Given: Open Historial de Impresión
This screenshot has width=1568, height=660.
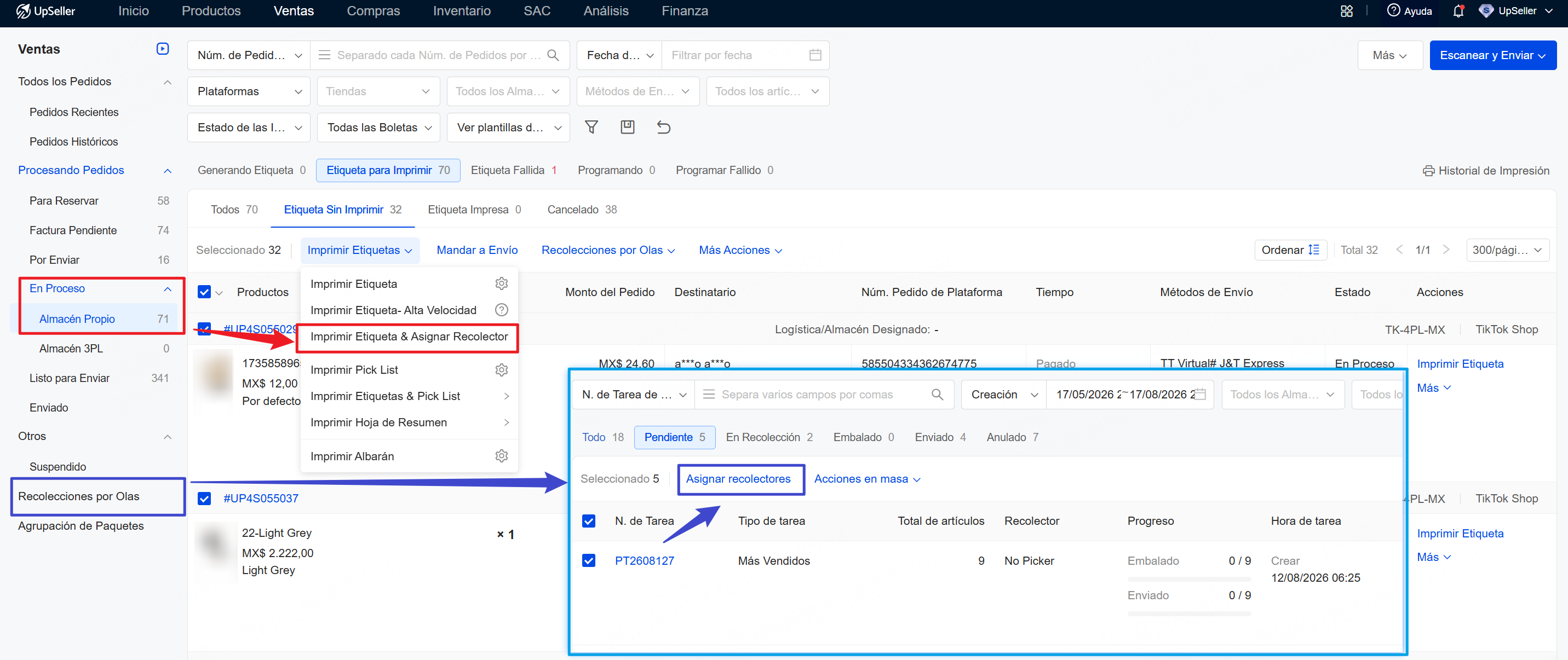Looking at the screenshot, I should coord(1486,171).
